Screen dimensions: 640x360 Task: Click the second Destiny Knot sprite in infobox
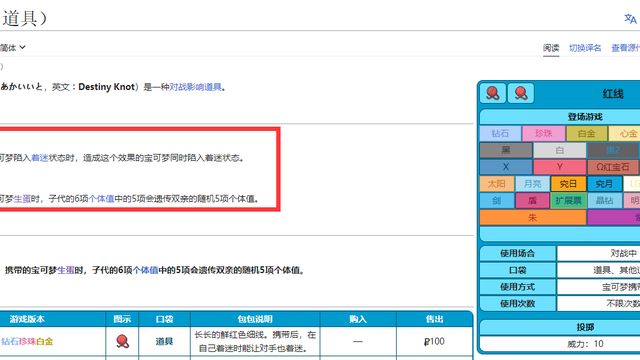coord(520,93)
